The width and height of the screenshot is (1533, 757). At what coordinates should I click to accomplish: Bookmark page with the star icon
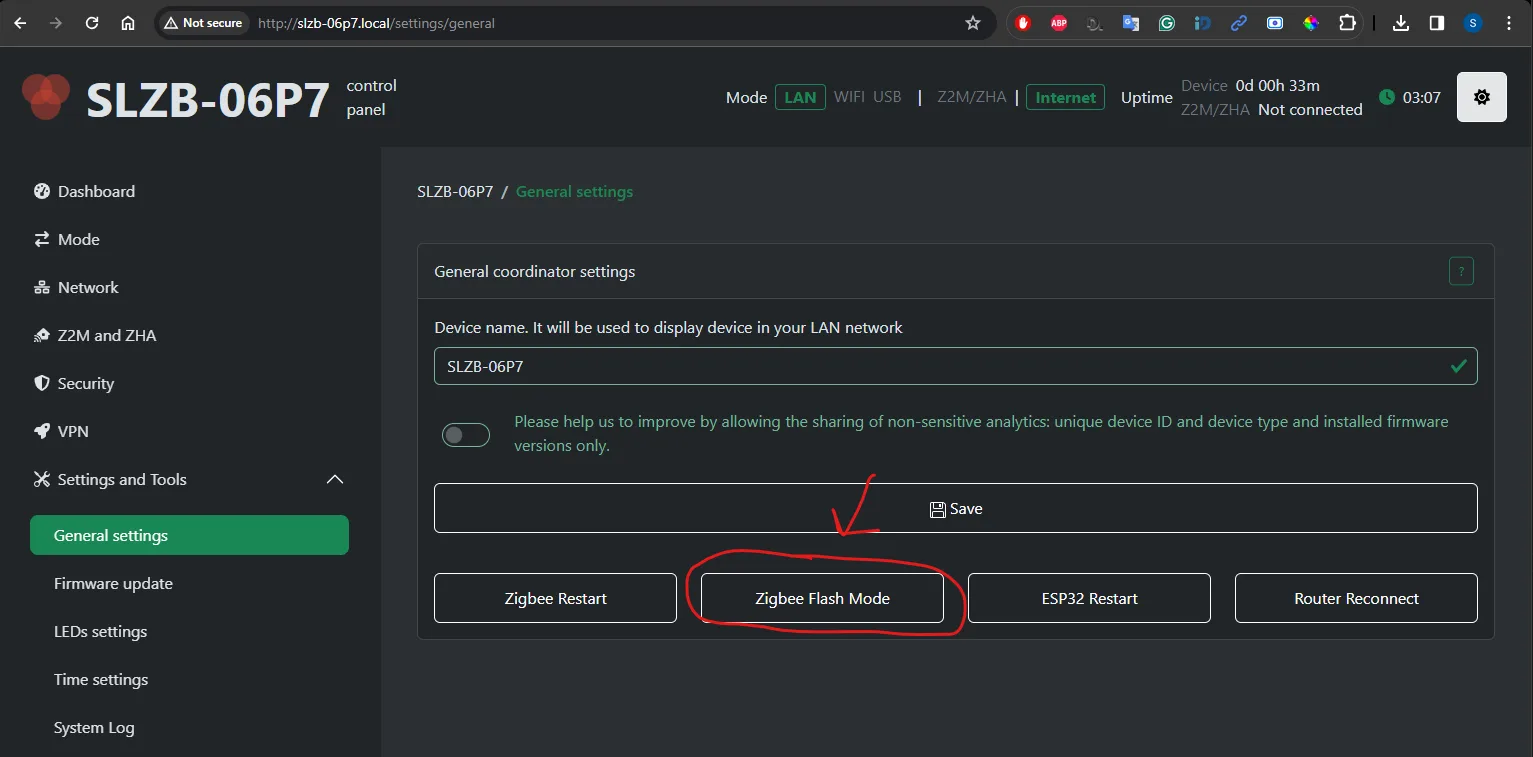pos(973,23)
